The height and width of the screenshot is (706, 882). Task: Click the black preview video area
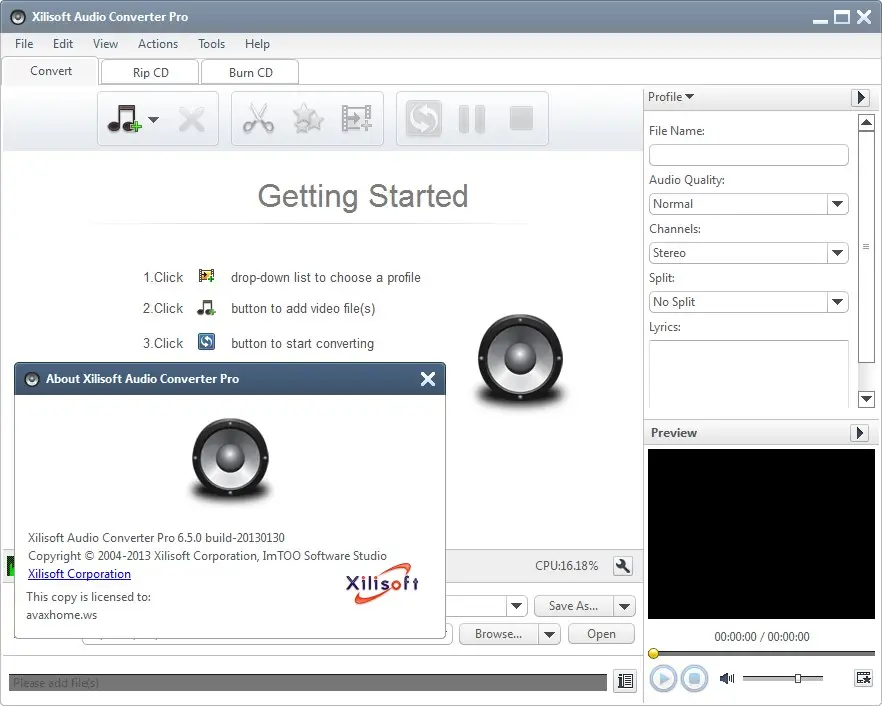tap(762, 534)
